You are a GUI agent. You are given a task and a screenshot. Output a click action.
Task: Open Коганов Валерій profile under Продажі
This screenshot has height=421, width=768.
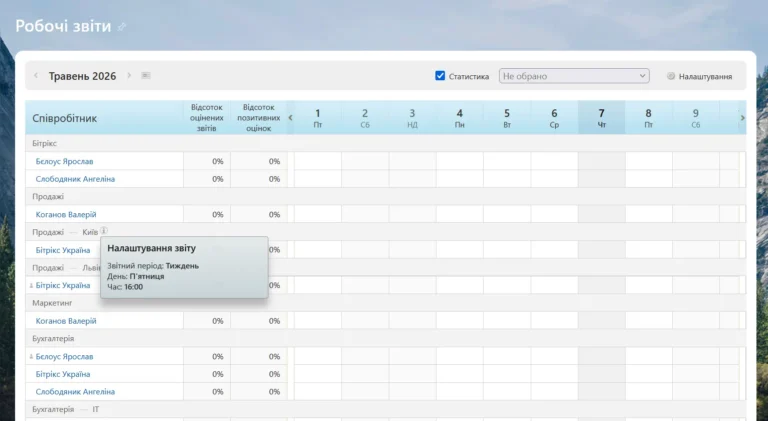pos(66,214)
